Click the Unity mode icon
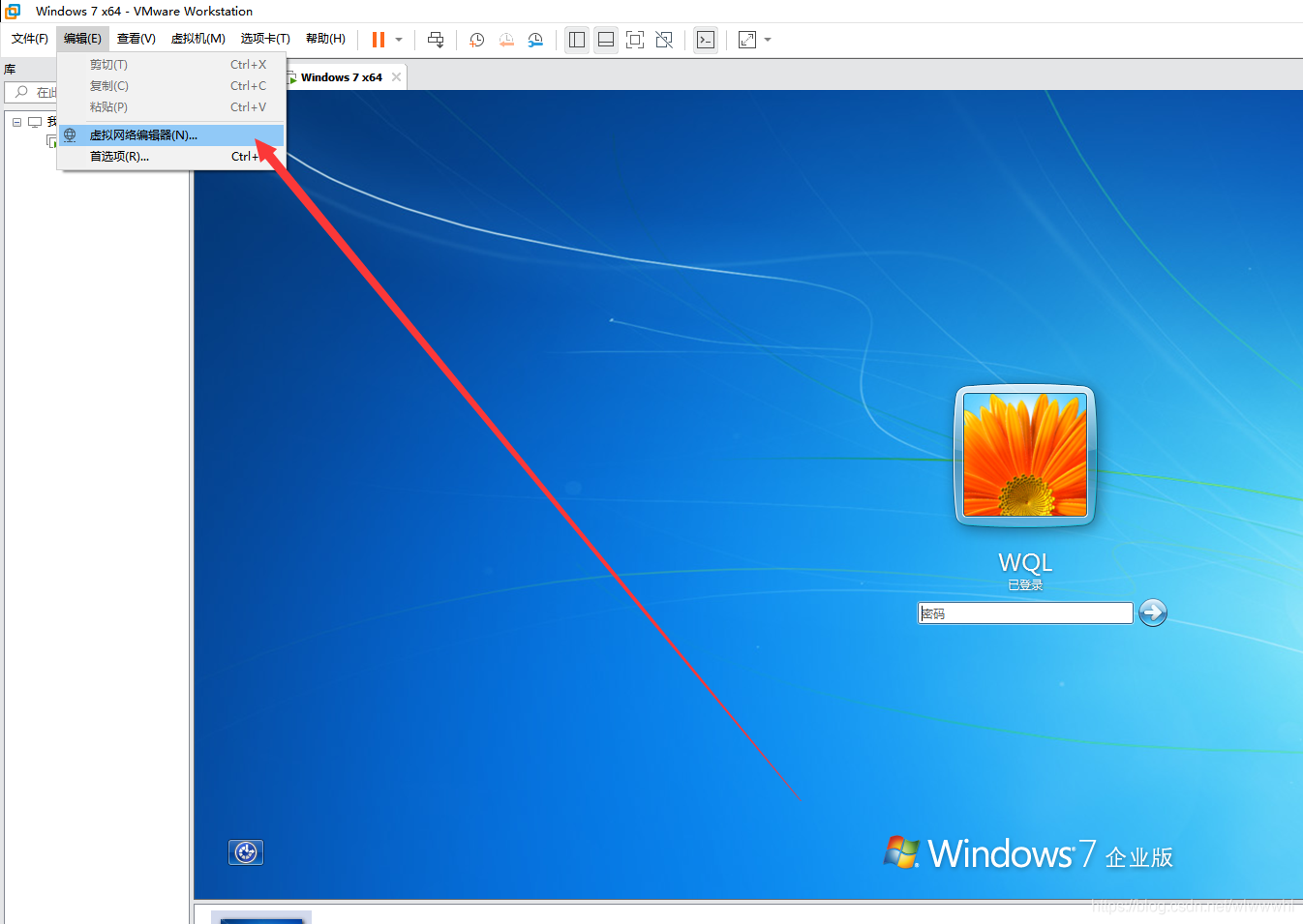 pos(664,40)
